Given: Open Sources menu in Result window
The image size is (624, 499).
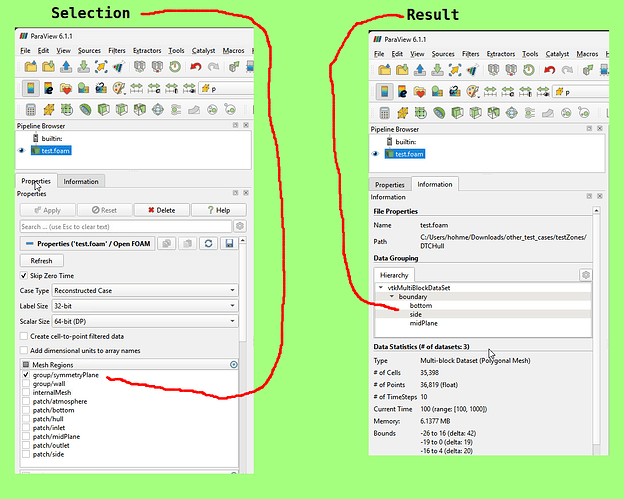Looking at the screenshot, I should point(443,54).
